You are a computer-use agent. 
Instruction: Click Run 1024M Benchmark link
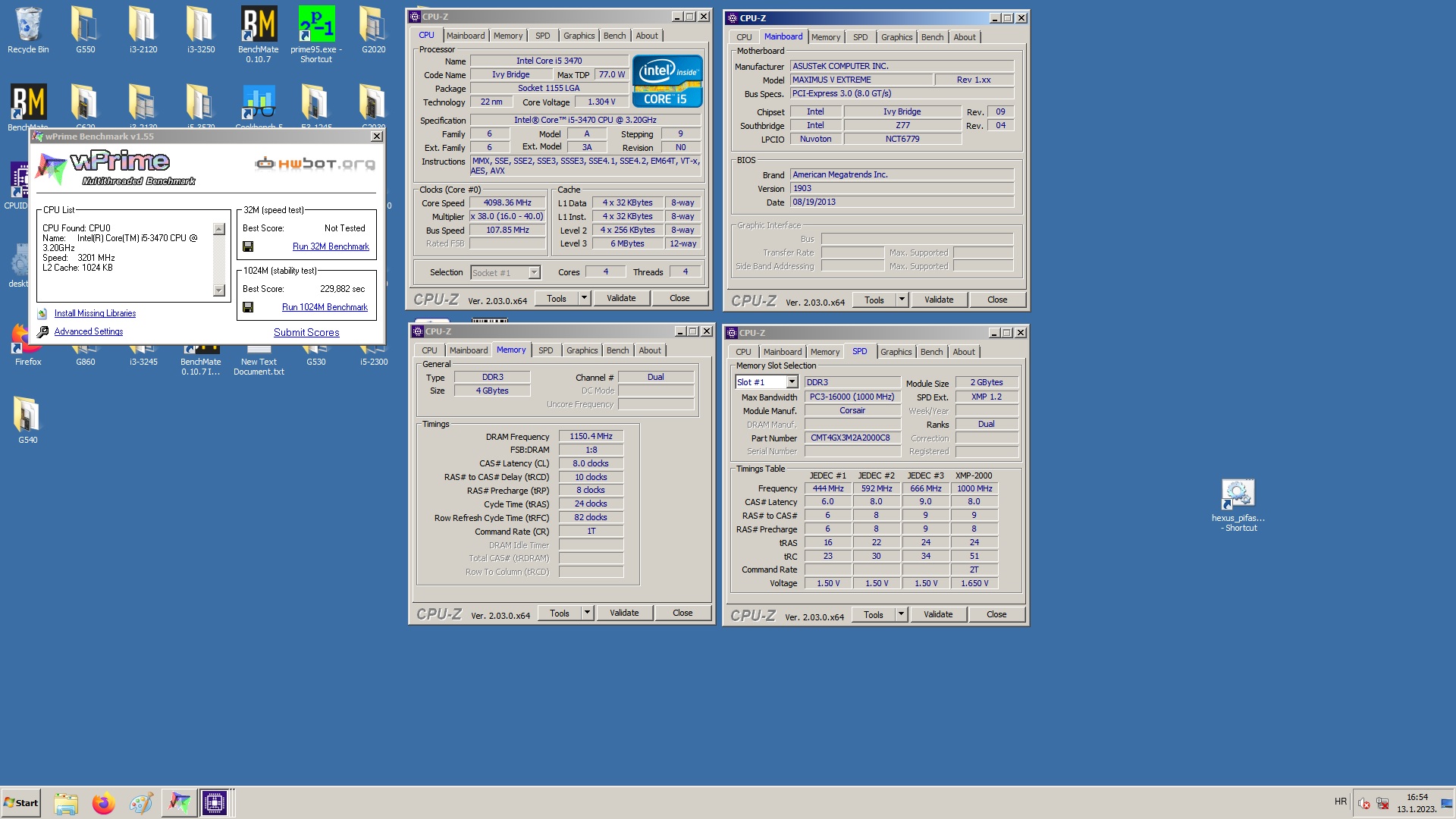325,307
